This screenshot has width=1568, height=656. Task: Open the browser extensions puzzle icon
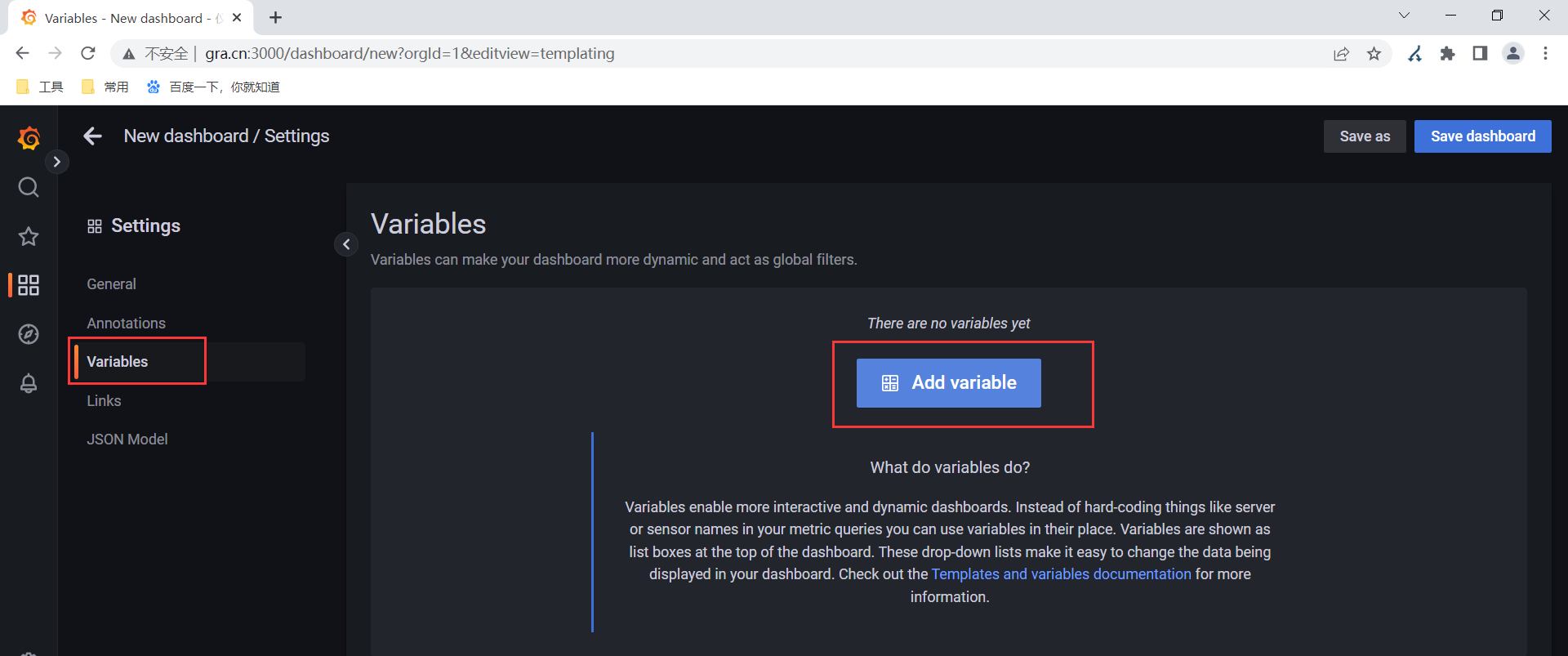click(1447, 54)
